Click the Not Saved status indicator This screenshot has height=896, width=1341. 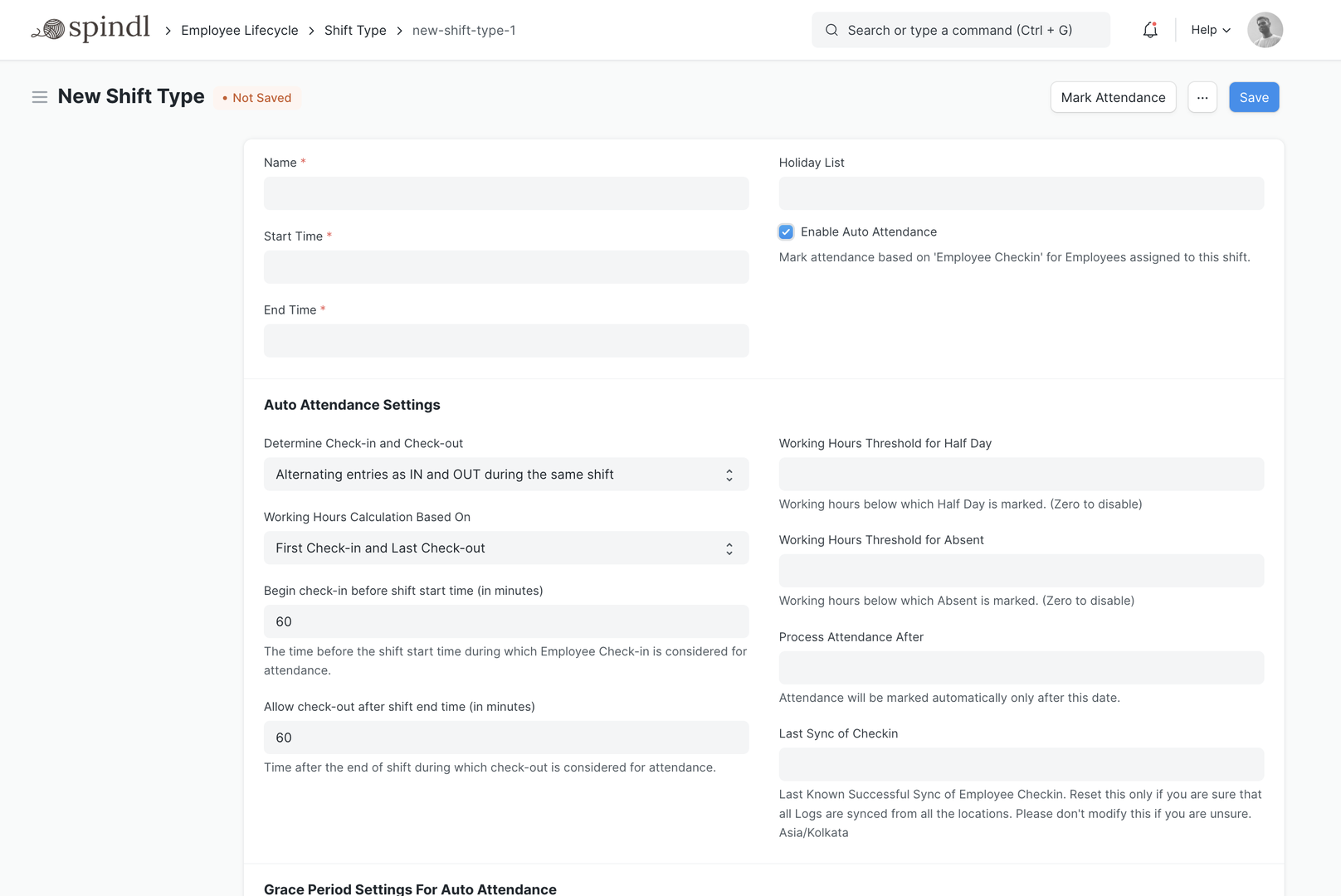coord(257,97)
